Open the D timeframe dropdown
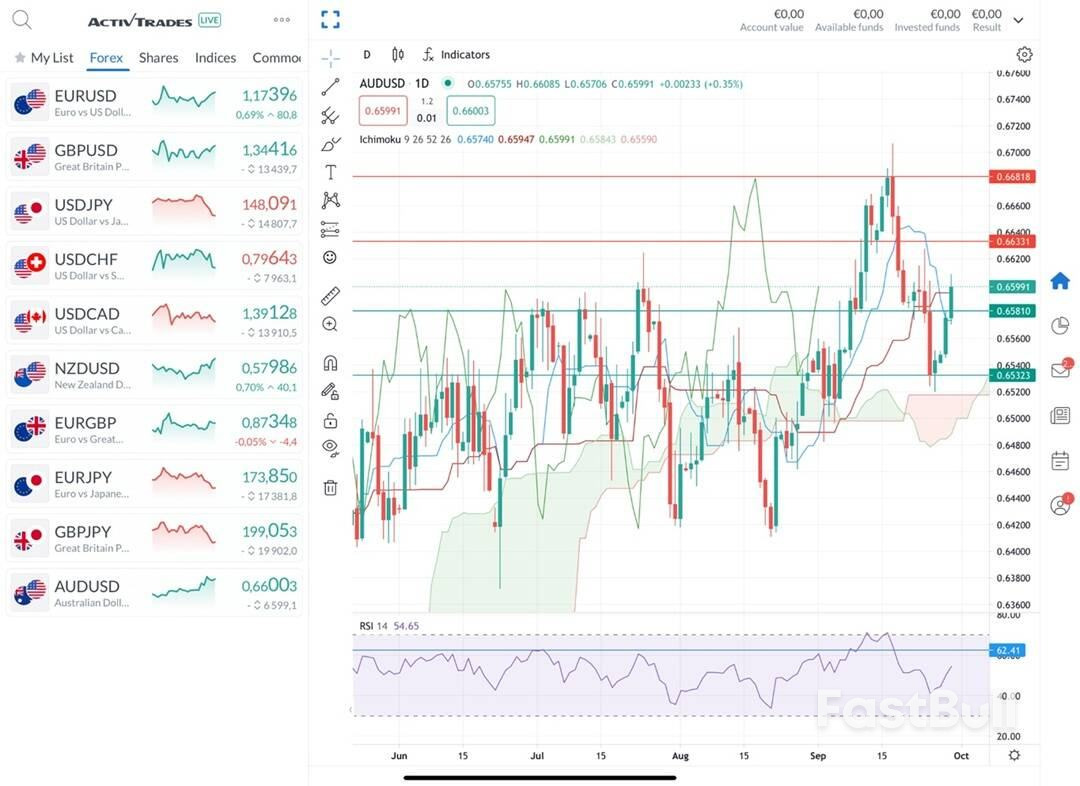This screenshot has width=1080, height=786. click(365, 55)
